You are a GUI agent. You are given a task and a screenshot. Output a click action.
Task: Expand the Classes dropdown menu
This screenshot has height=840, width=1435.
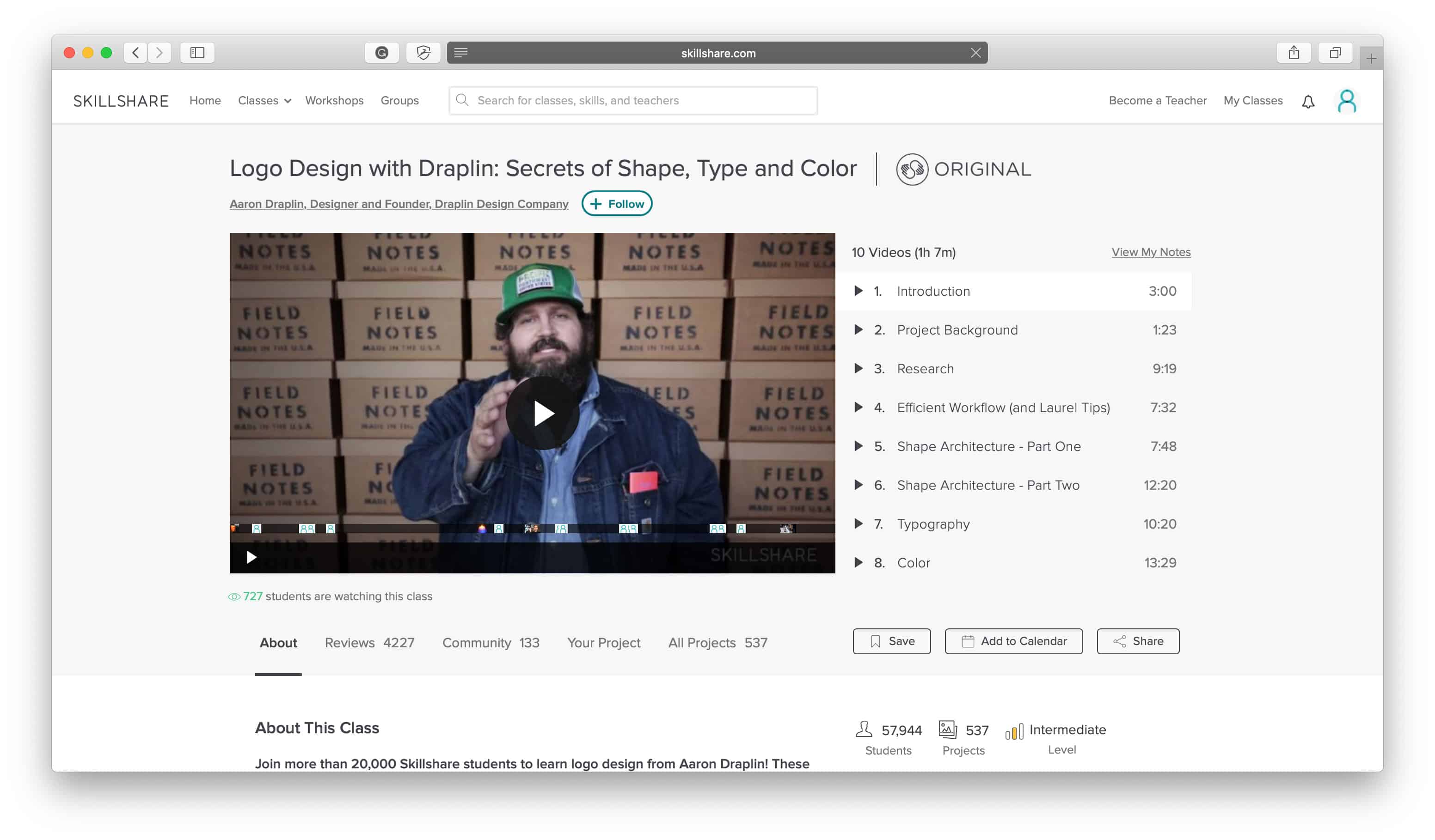(264, 101)
